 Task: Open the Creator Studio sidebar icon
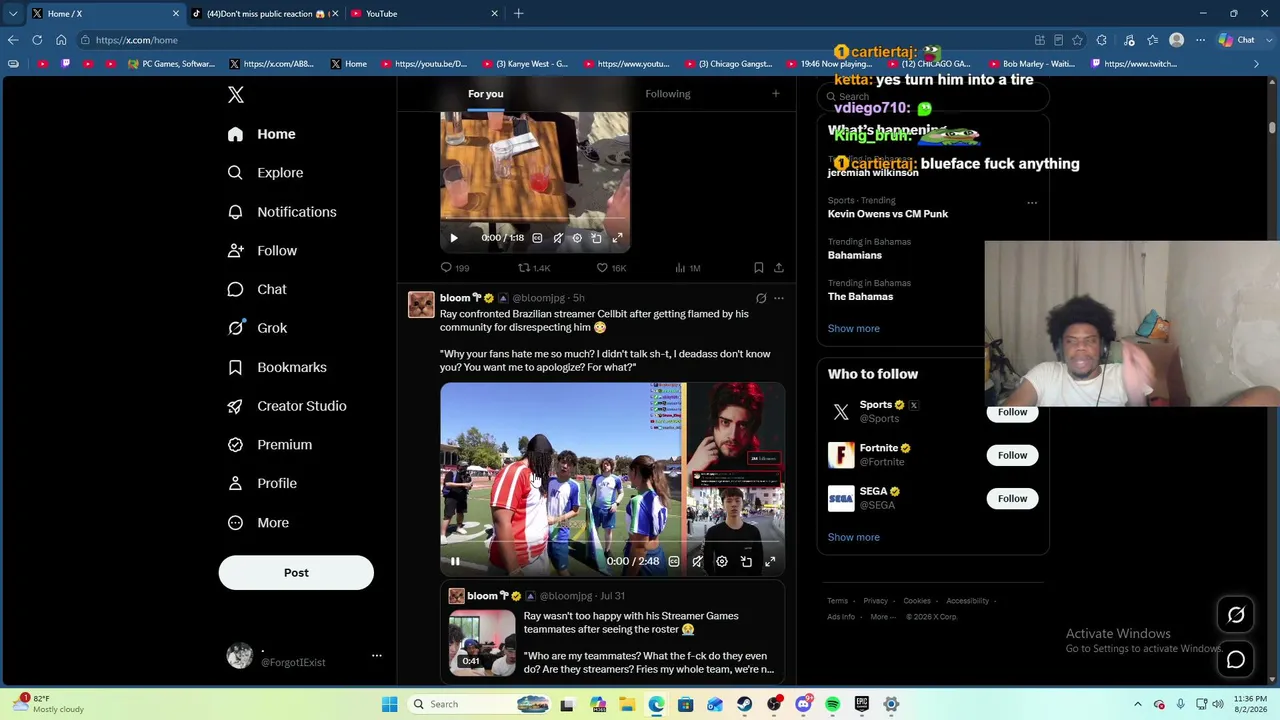coord(235,406)
